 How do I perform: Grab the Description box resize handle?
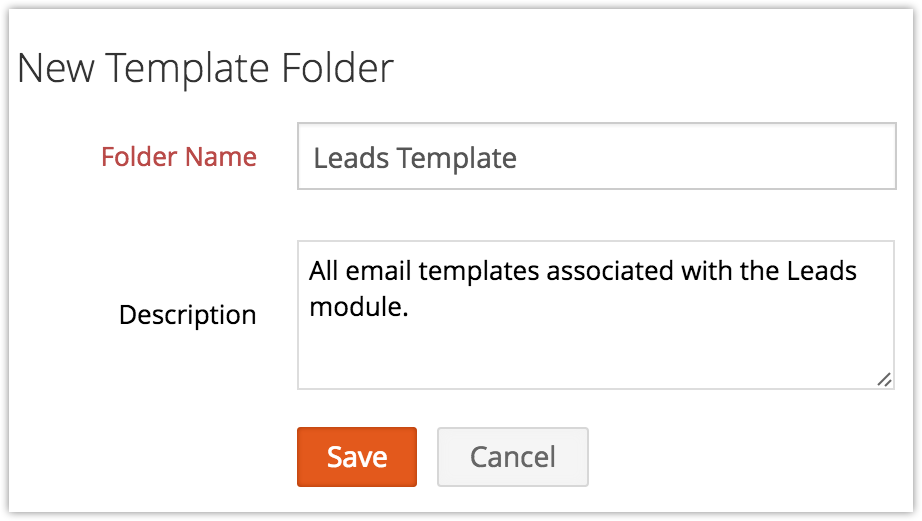point(884,379)
